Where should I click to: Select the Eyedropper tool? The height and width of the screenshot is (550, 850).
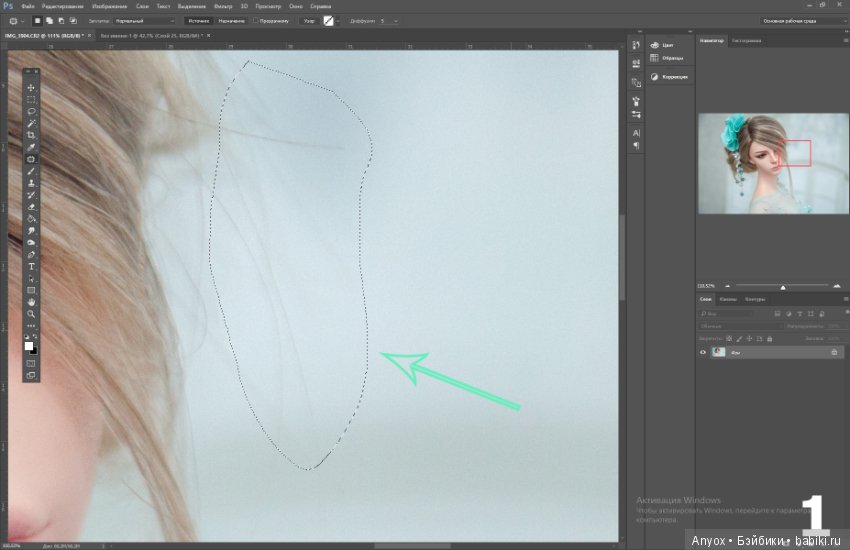coord(31,147)
